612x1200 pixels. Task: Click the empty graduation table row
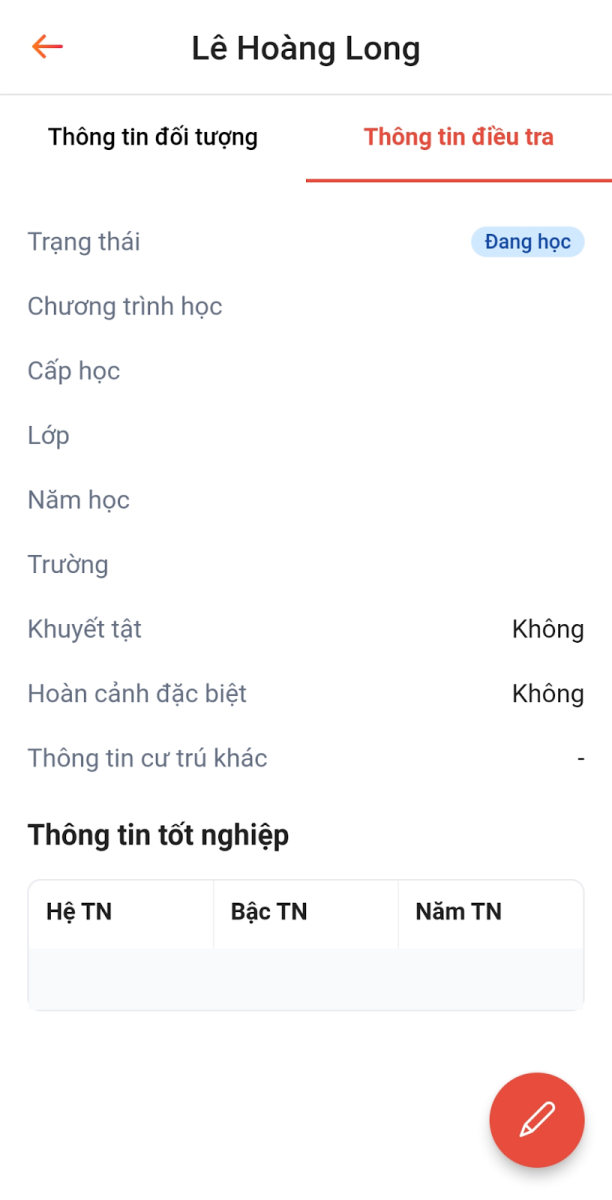pyautogui.click(x=306, y=979)
